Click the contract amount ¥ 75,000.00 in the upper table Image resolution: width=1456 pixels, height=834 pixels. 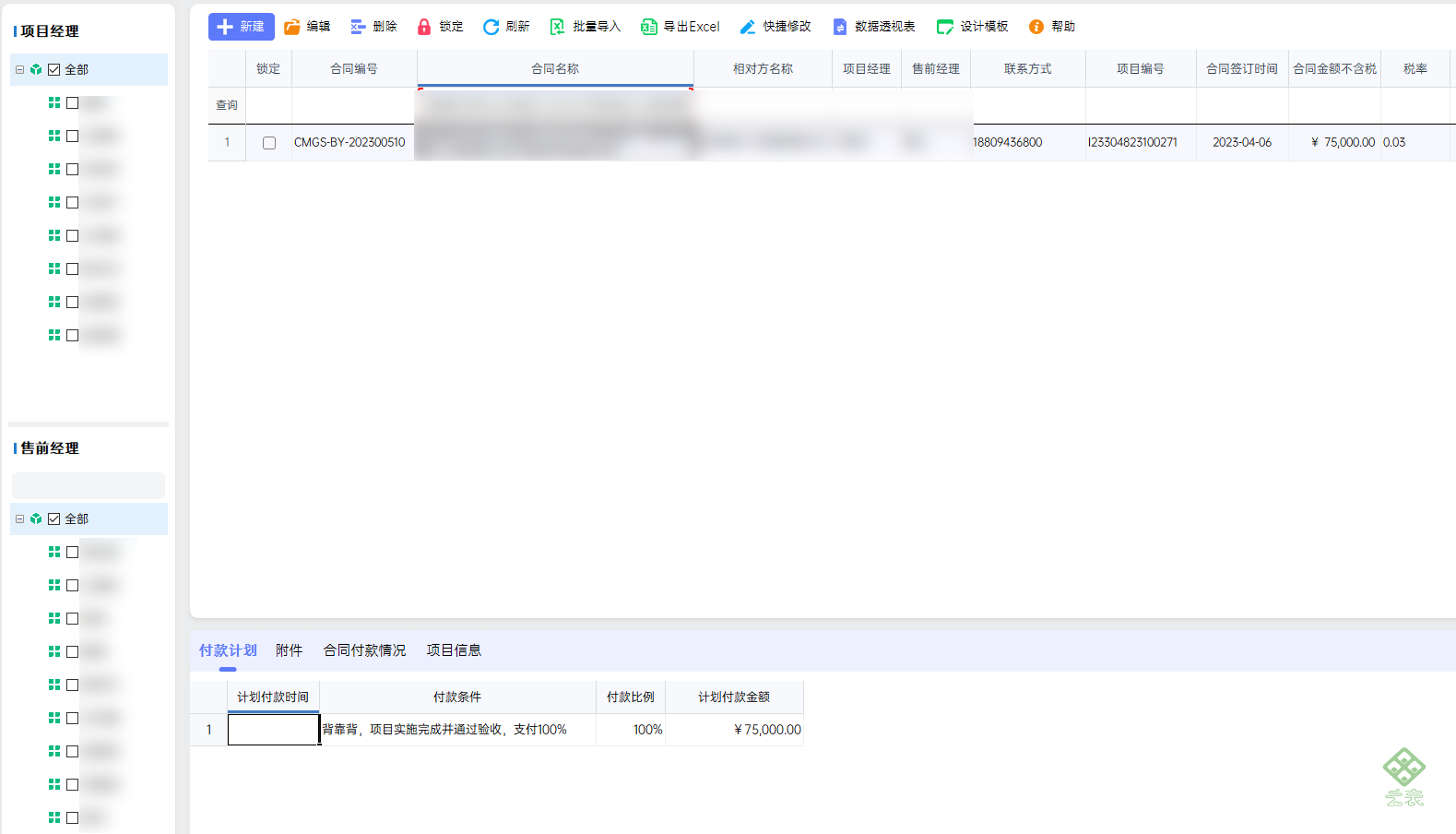point(1343,142)
